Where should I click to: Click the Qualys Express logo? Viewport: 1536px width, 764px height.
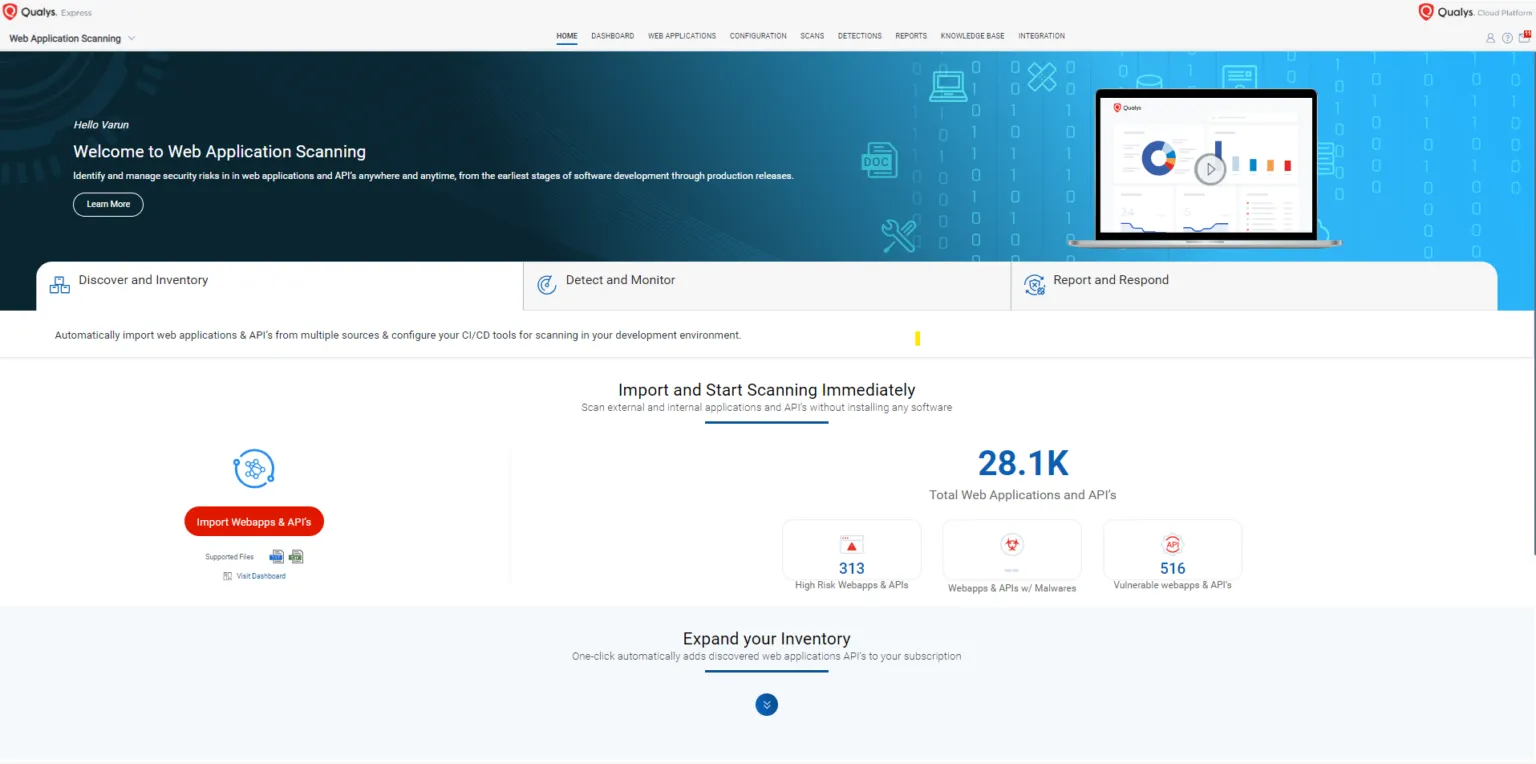click(47, 12)
